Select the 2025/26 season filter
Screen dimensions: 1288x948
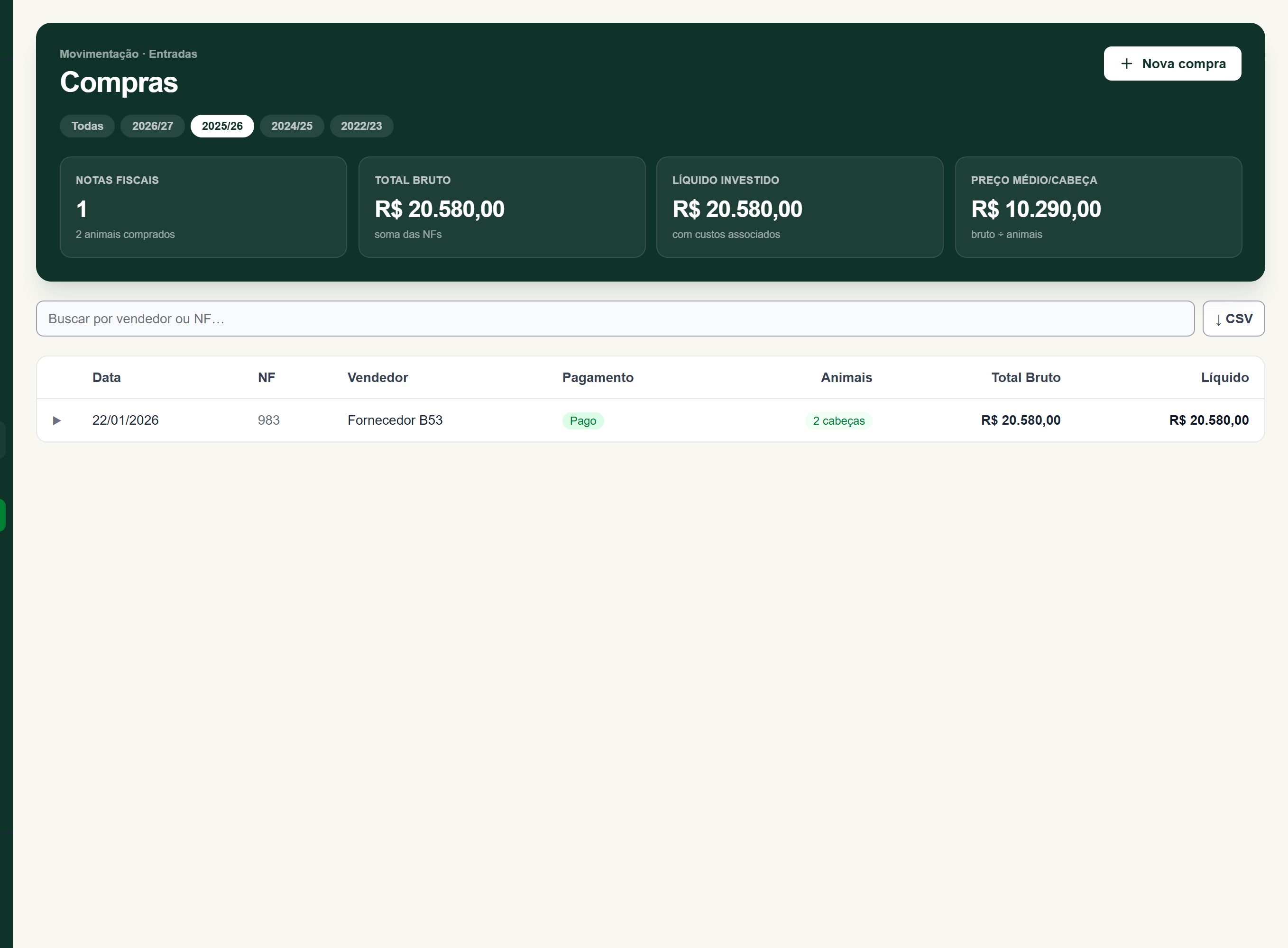click(222, 126)
